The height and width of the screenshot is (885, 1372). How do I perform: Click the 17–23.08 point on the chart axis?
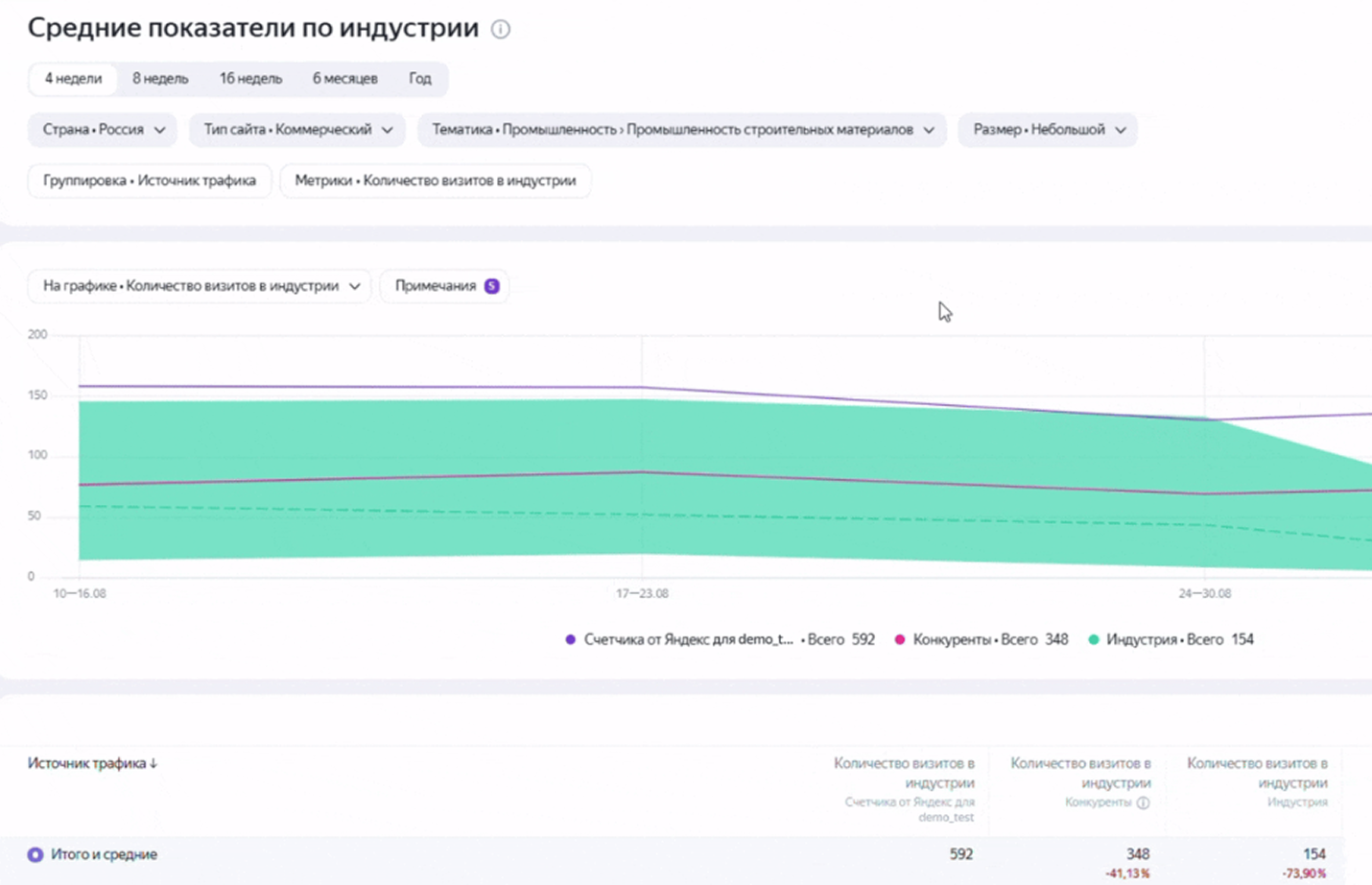pos(642,593)
